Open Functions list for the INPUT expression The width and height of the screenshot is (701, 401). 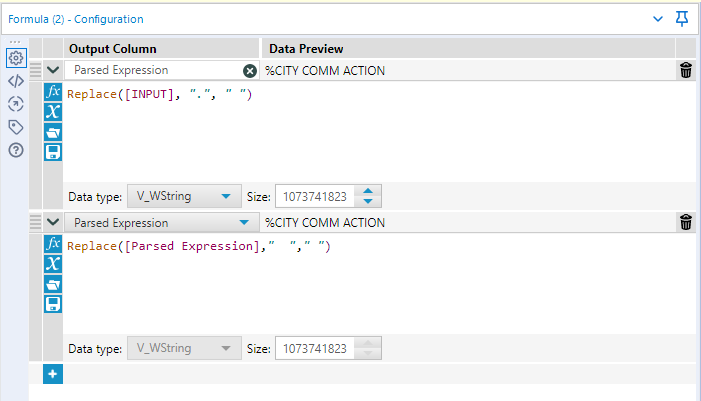[x=53, y=92]
